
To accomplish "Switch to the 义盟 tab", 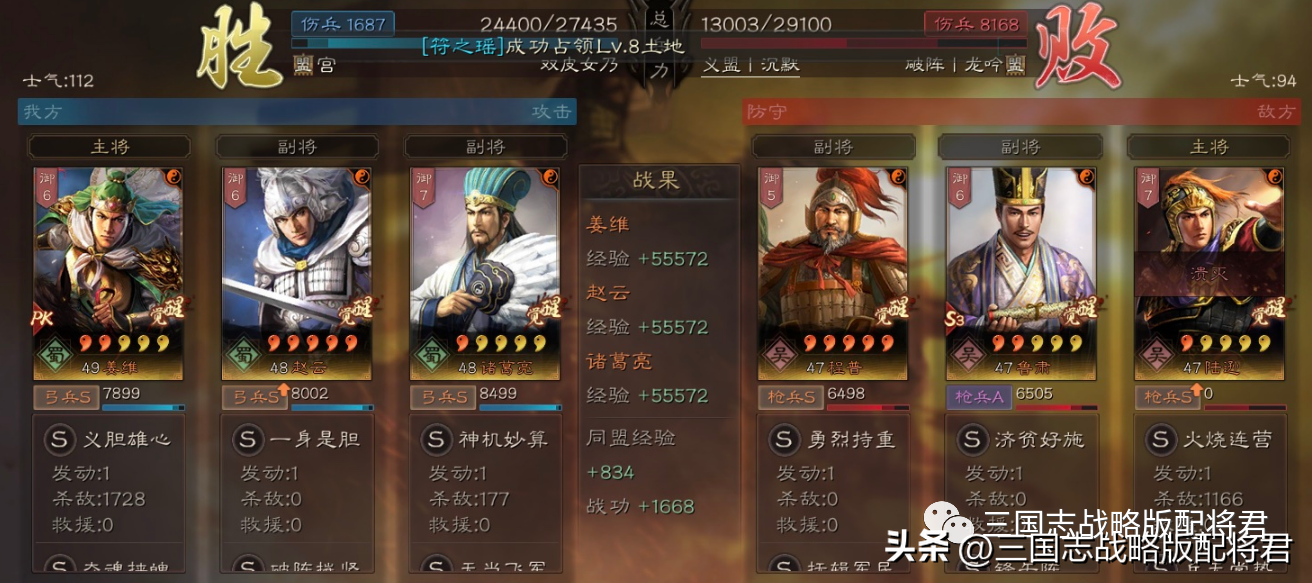I will click(720, 65).
